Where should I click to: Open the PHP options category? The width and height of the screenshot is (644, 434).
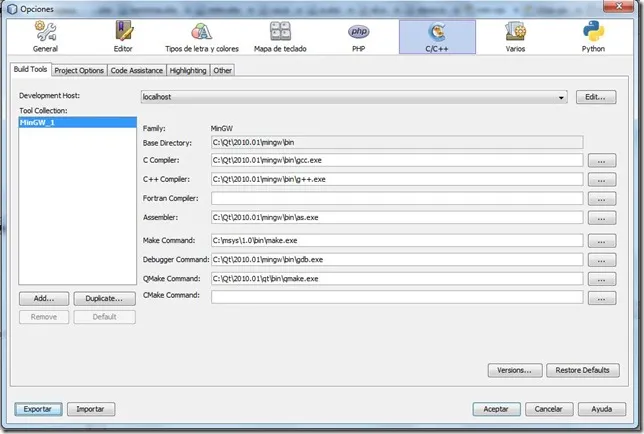[359, 37]
